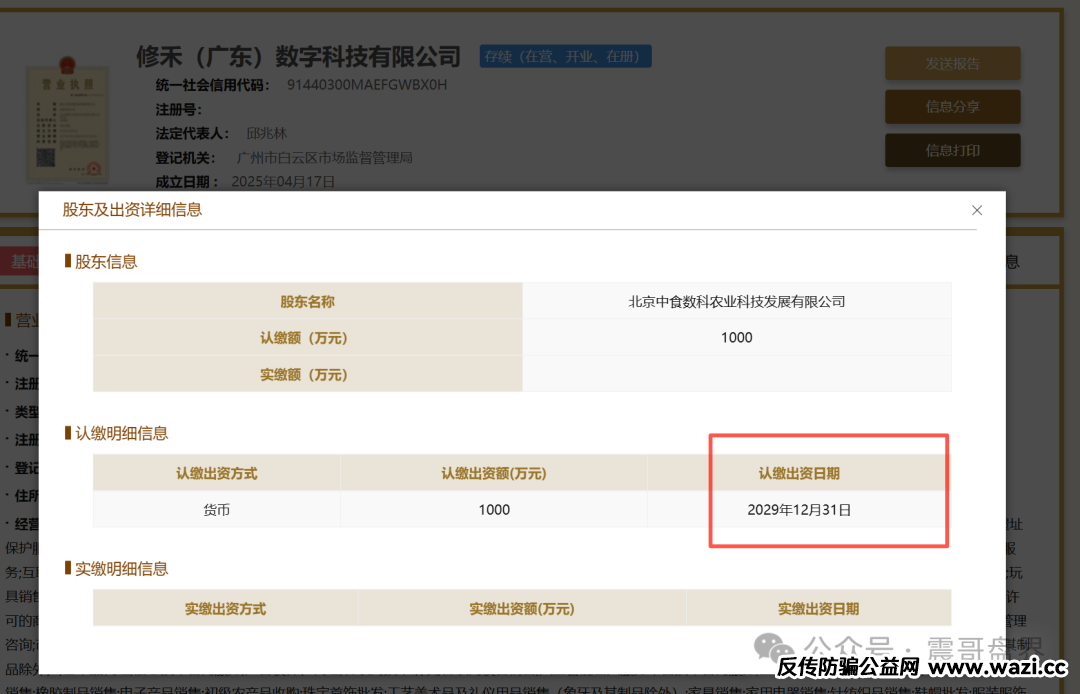Click legal representative name 邱兆林
This screenshot has width=1080, height=694.
tap(266, 133)
